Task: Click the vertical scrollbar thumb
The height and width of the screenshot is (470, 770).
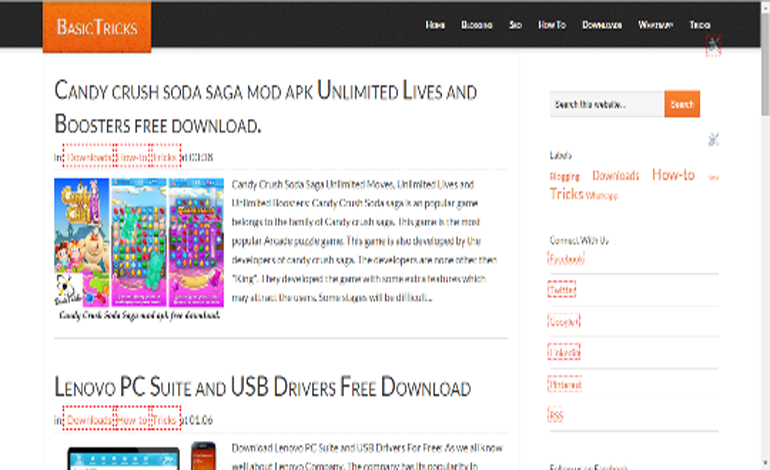Action: click(765, 64)
